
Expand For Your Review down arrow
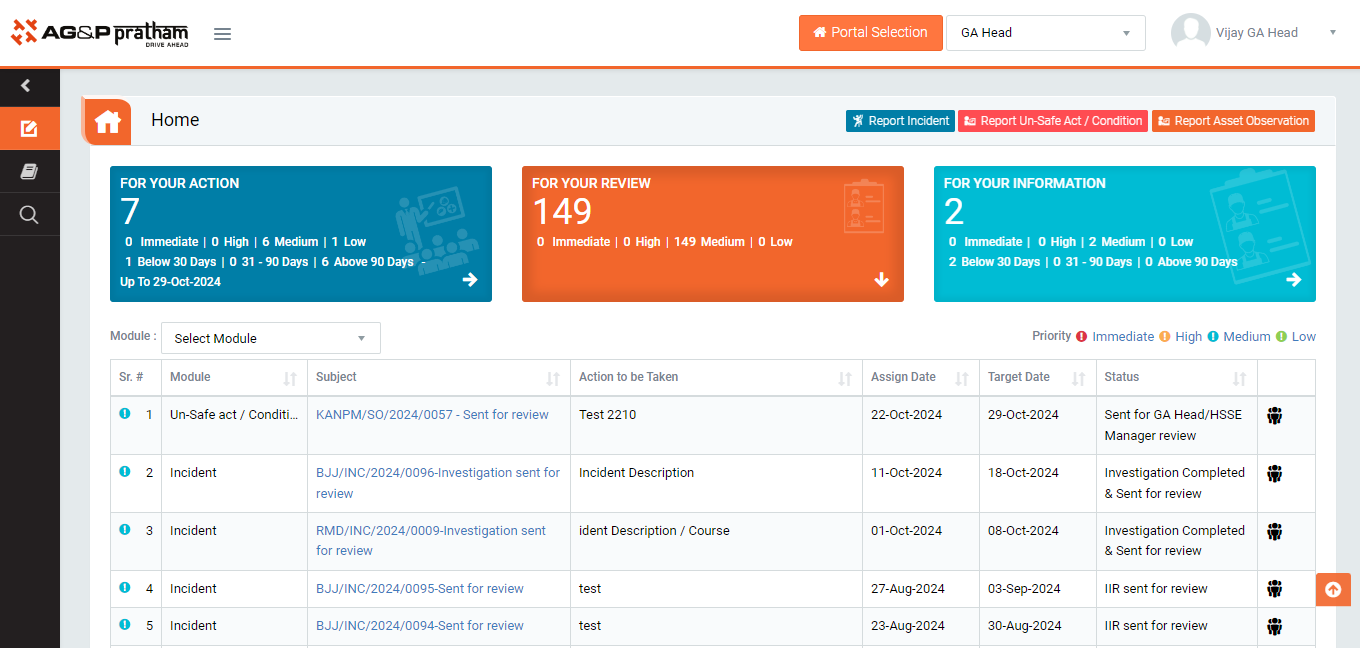(x=881, y=280)
